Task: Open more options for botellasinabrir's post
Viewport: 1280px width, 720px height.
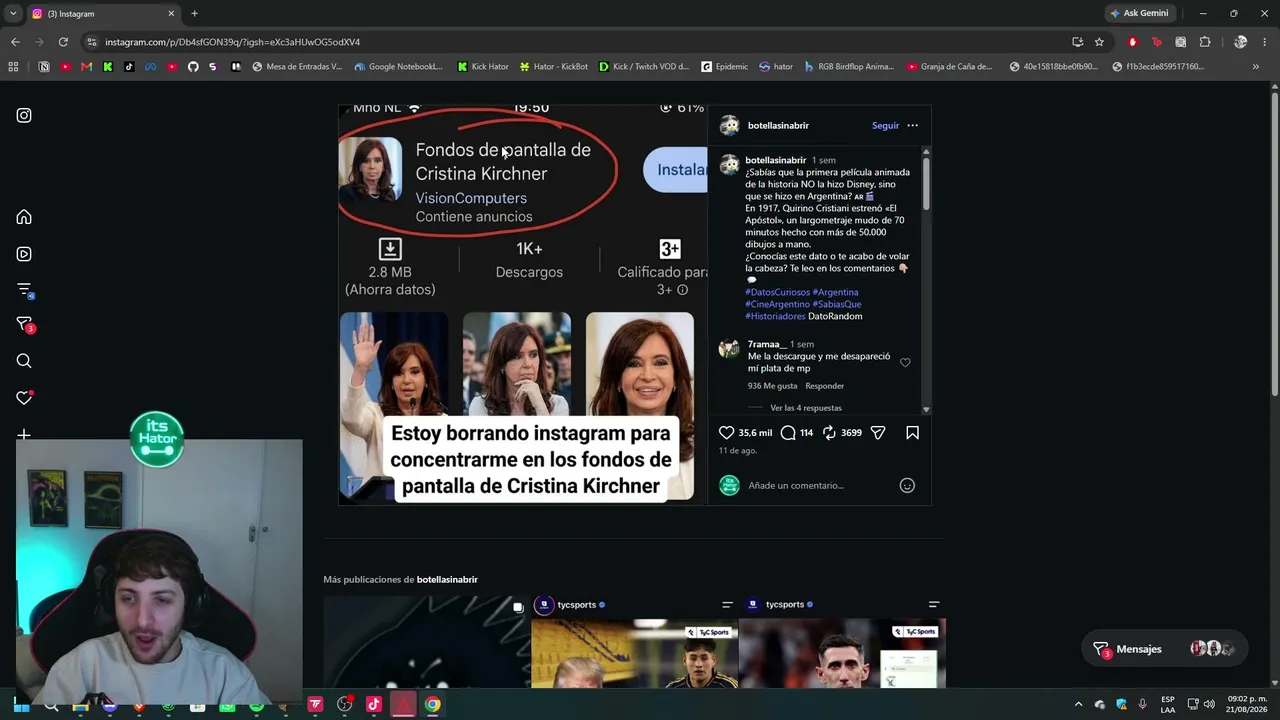Action: tap(912, 125)
